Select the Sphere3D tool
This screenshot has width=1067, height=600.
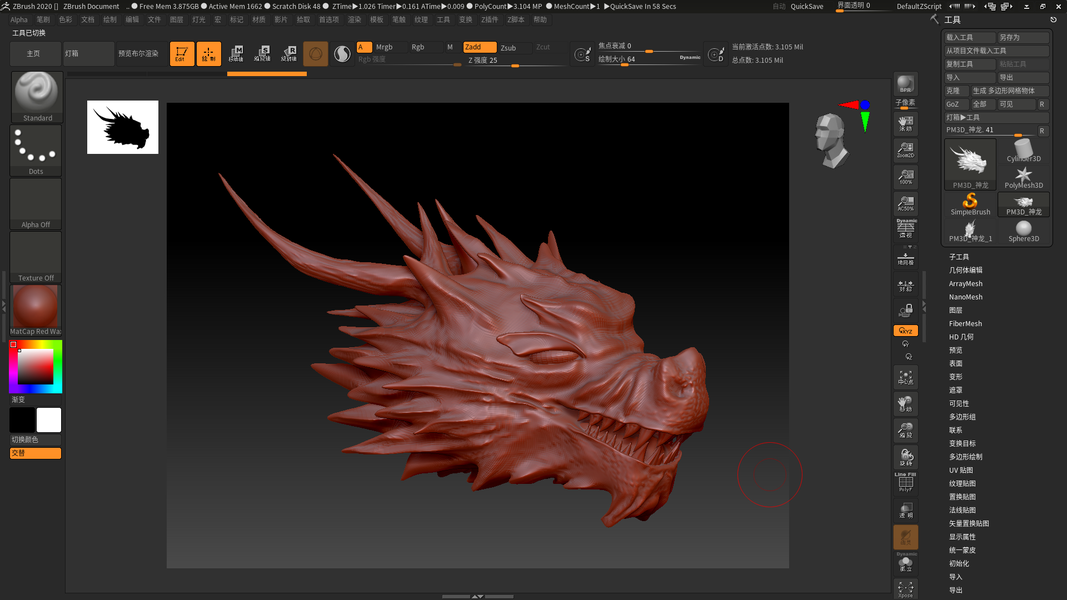(1023, 231)
